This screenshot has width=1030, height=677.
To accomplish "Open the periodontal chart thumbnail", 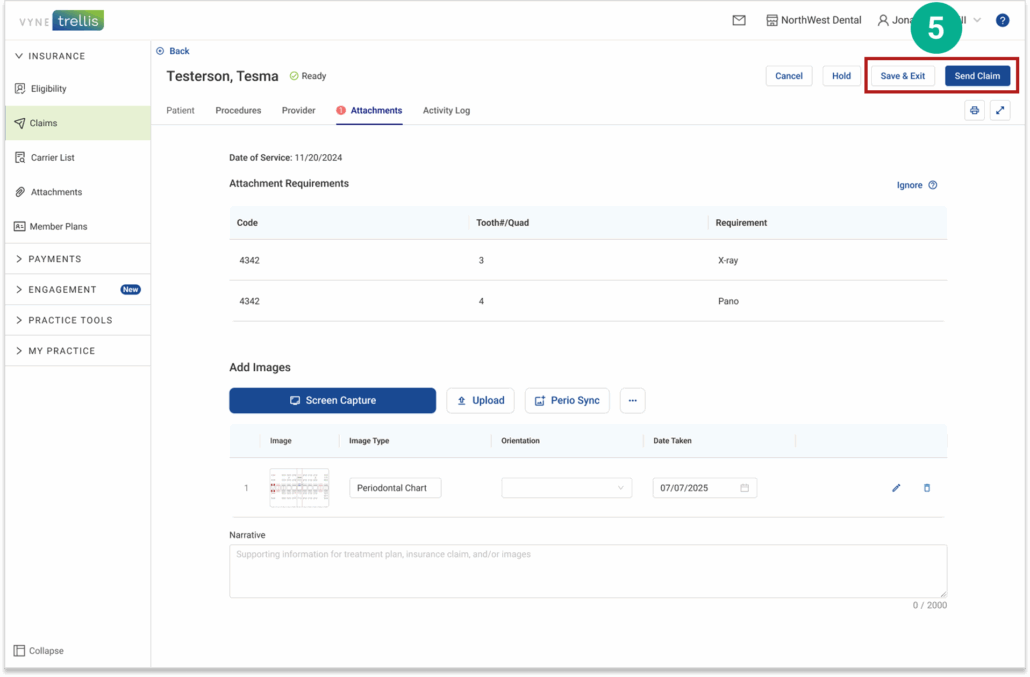I will pyautogui.click(x=299, y=488).
